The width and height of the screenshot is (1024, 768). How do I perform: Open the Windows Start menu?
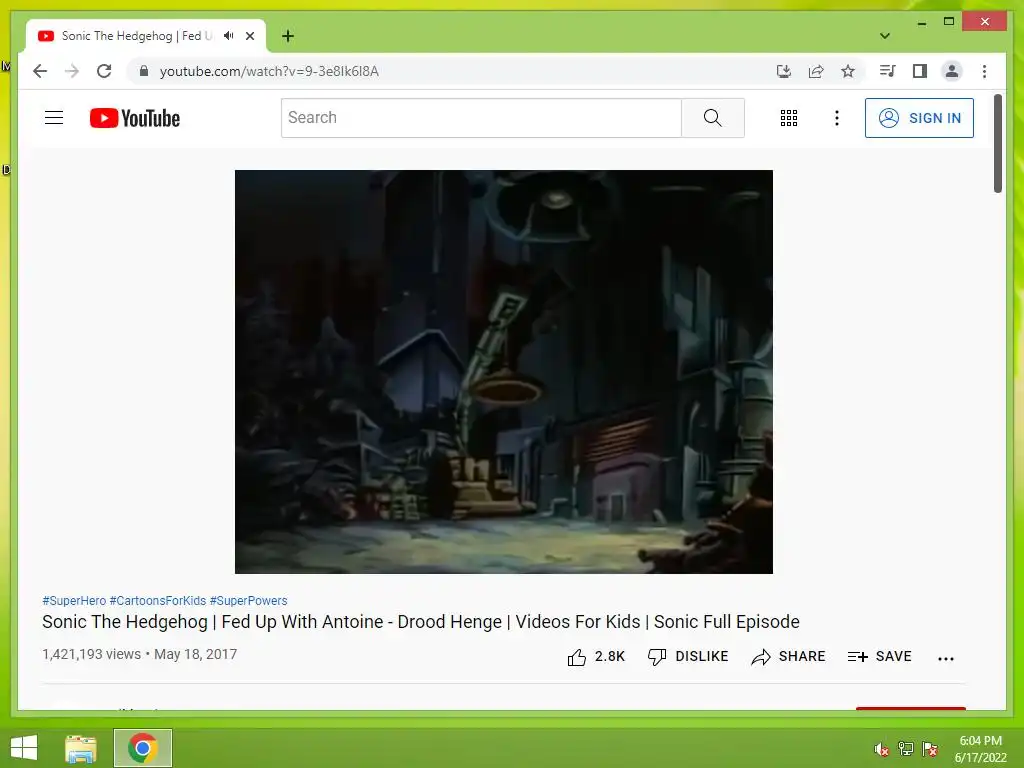point(24,748)
